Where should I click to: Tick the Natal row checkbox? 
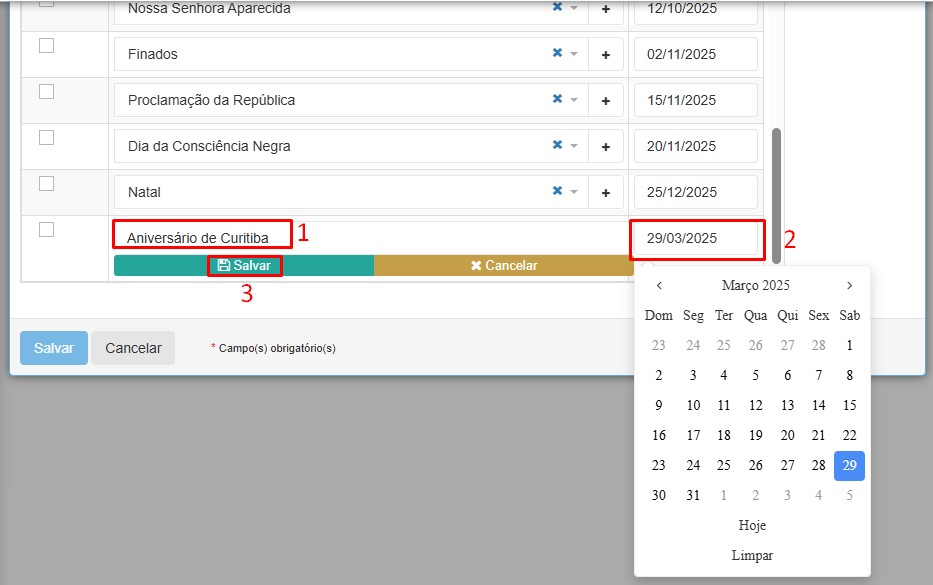(46, 184)
